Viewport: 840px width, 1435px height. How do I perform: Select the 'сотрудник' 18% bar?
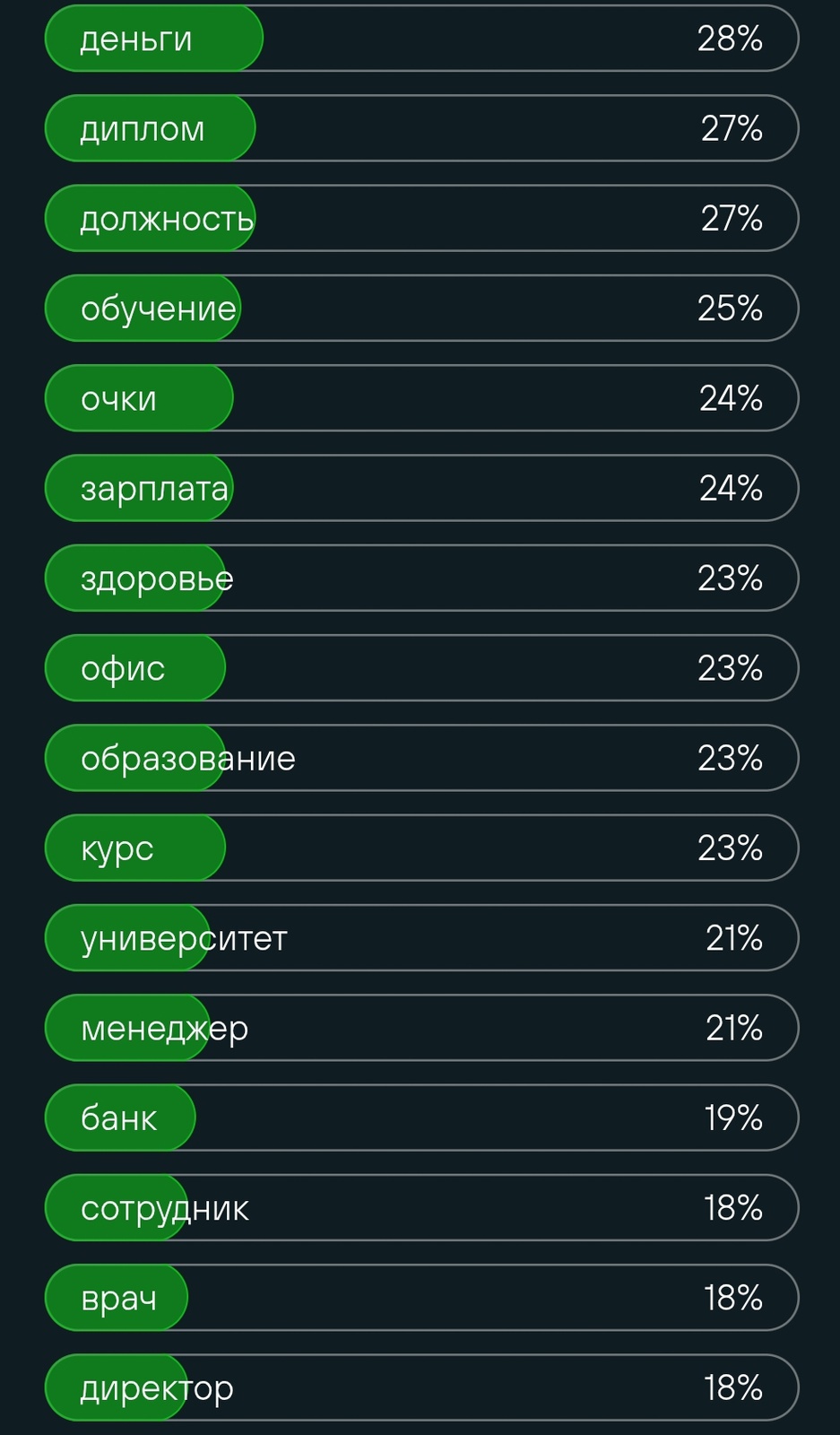pyautogui.click(x=421, y=1208)
